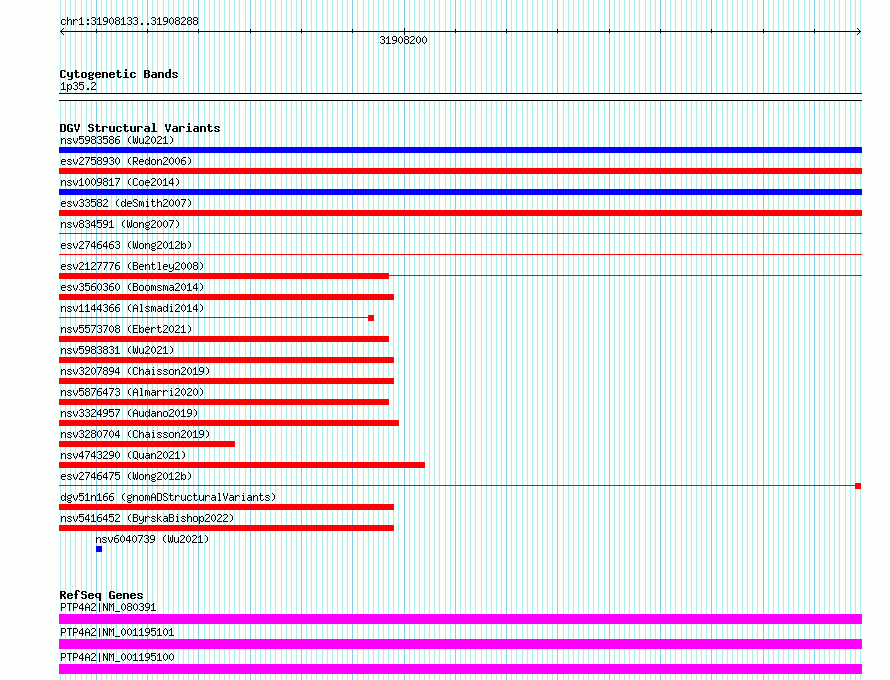This screenshot has width=890, height=680.
Task: Open variant esv2758930 (Redon2006) label
Action: pos(126,161)
